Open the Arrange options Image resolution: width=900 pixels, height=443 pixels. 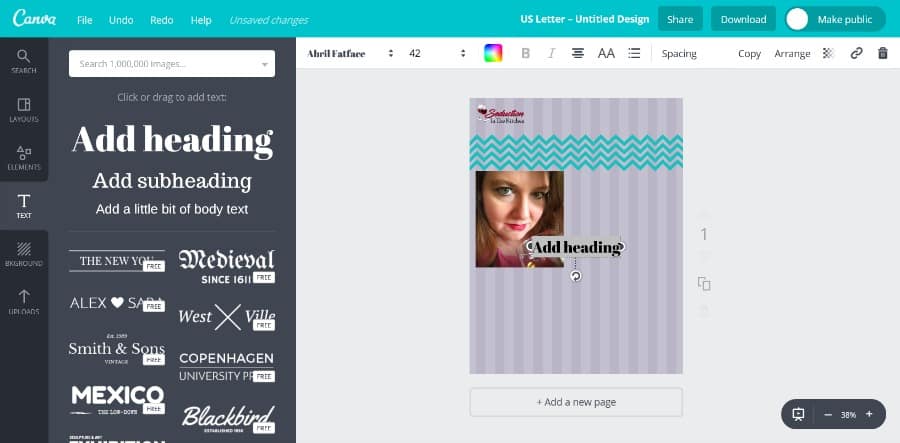(x=792, y=53)
